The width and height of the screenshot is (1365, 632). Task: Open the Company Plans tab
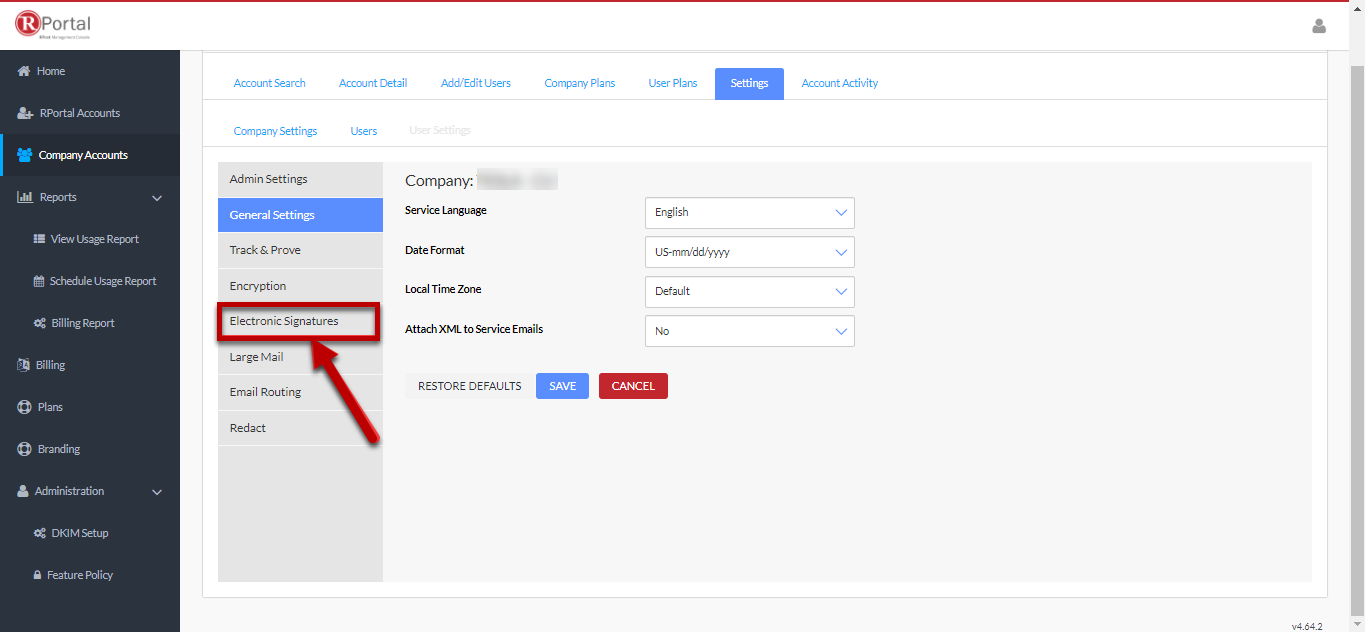[580, 83]
